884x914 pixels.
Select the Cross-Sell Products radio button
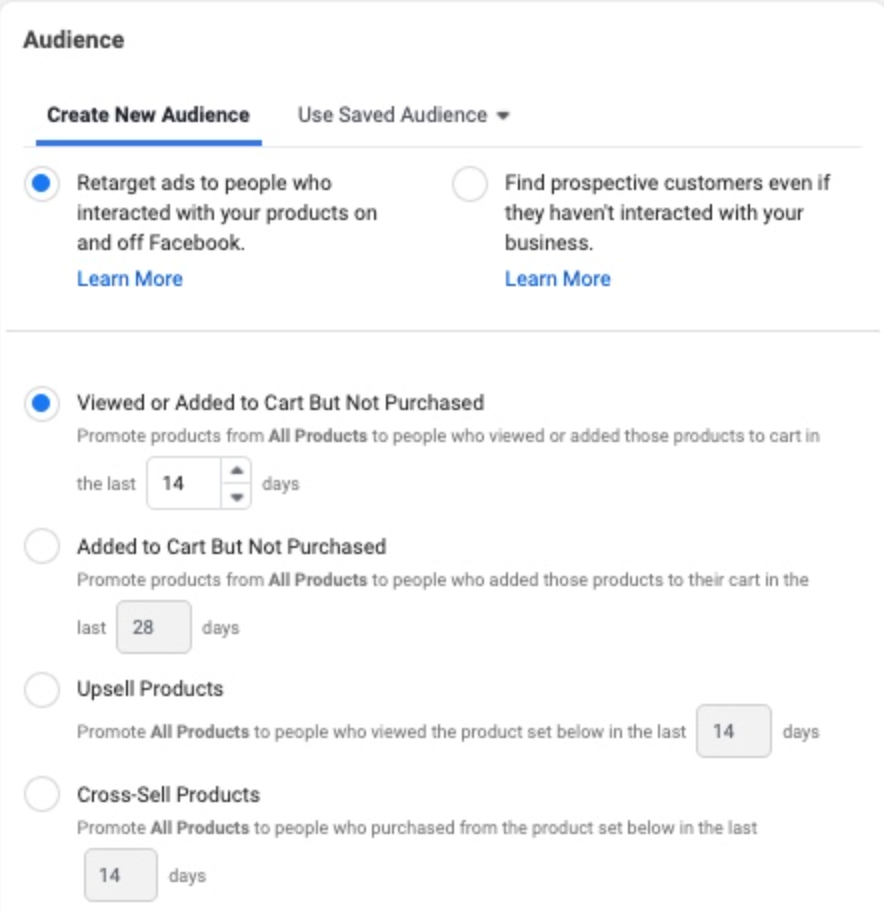[x=41, y=796]
